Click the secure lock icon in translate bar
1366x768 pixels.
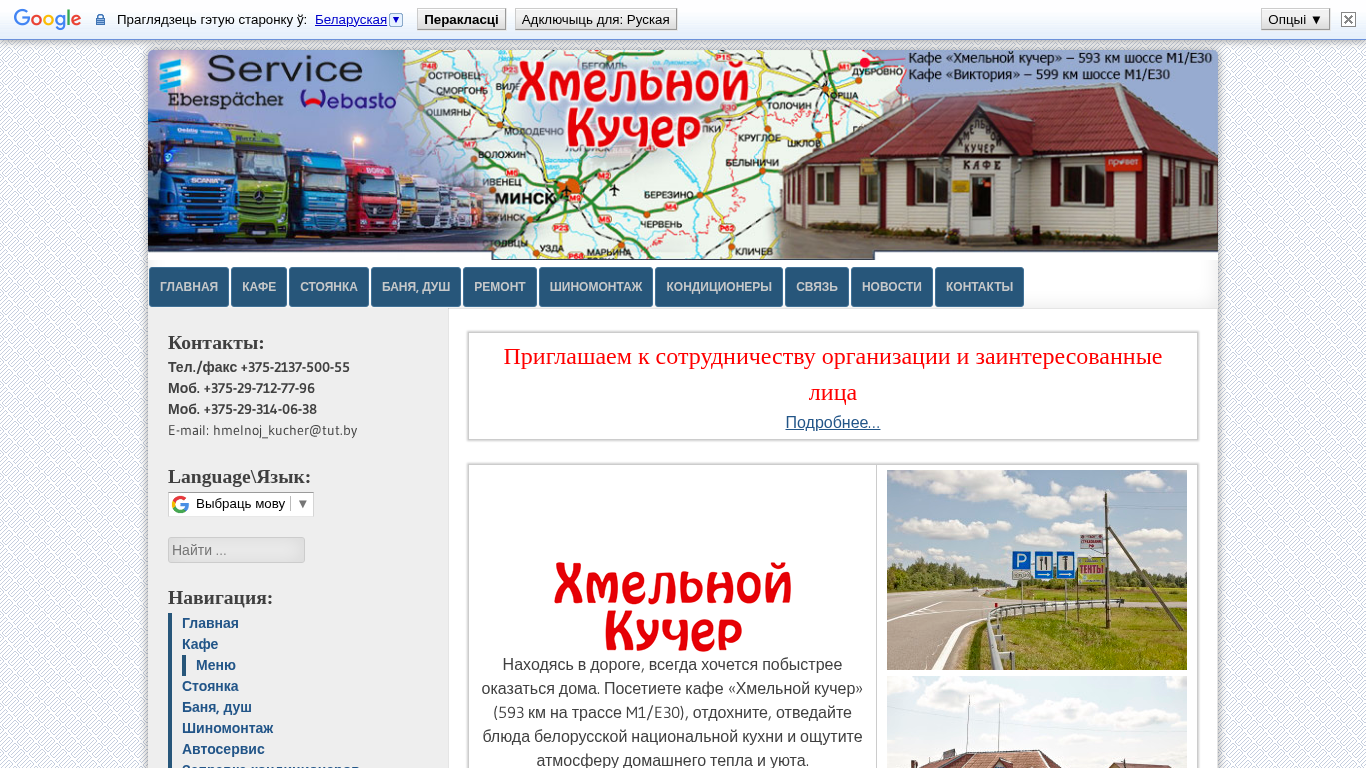[x=100, y=19]
